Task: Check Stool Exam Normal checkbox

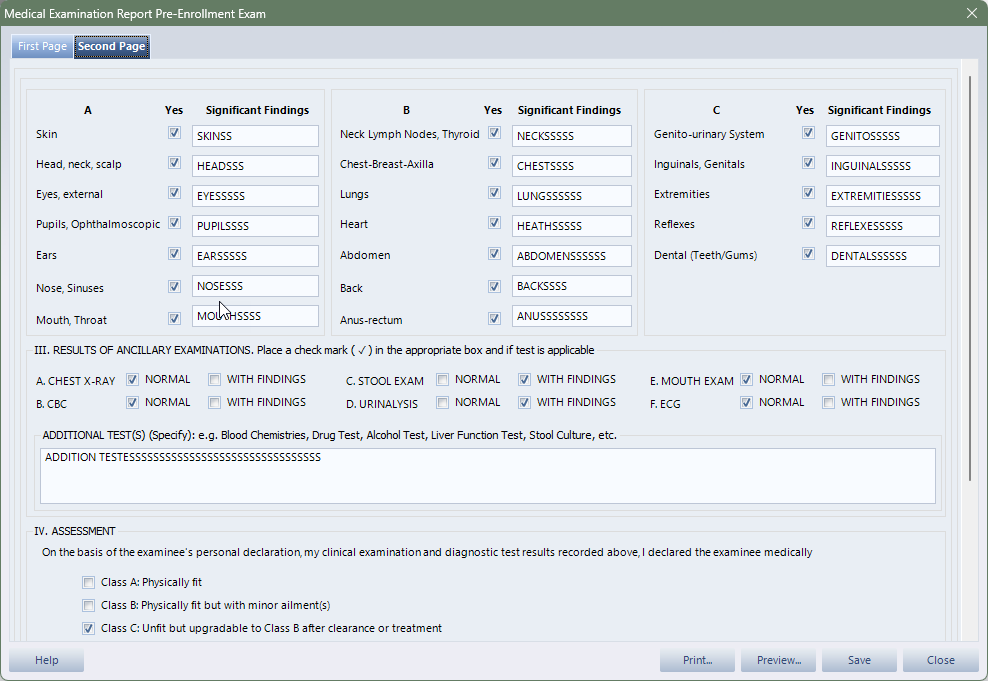Action: 443,380
